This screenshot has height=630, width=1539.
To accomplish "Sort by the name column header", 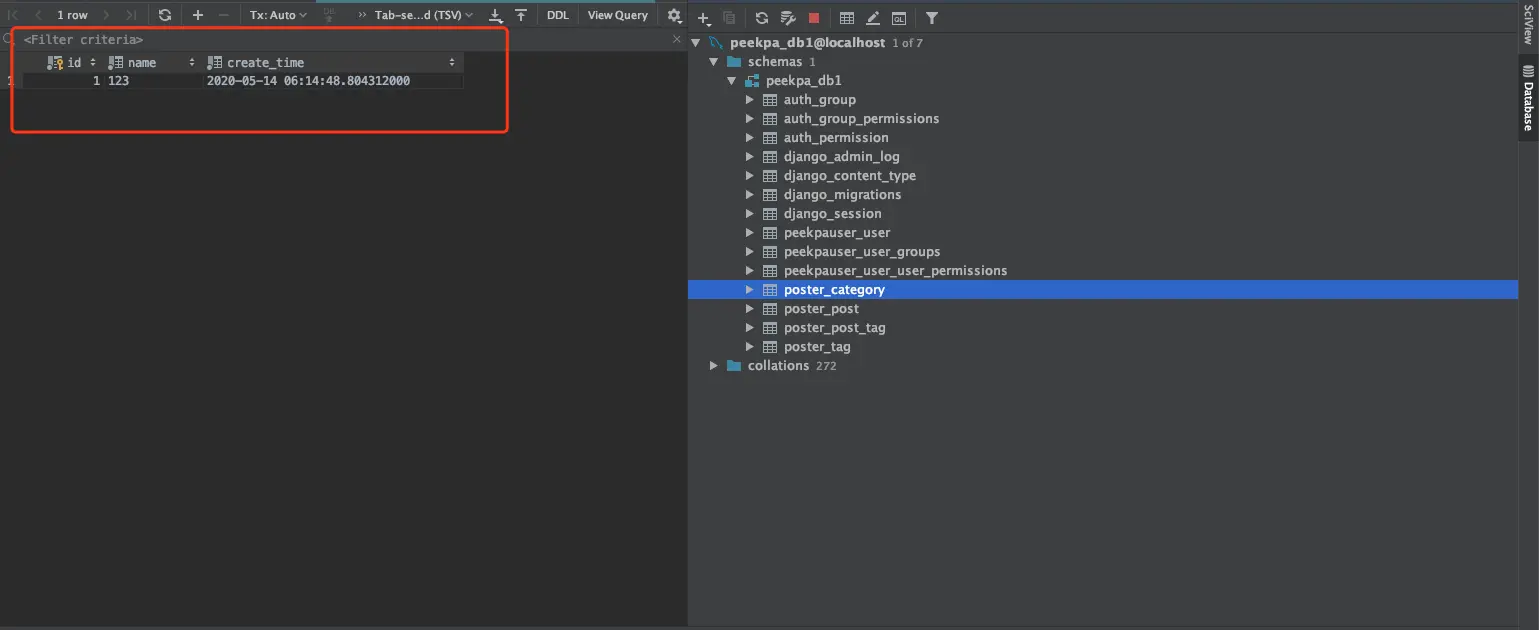I will [x=152, y=62].
